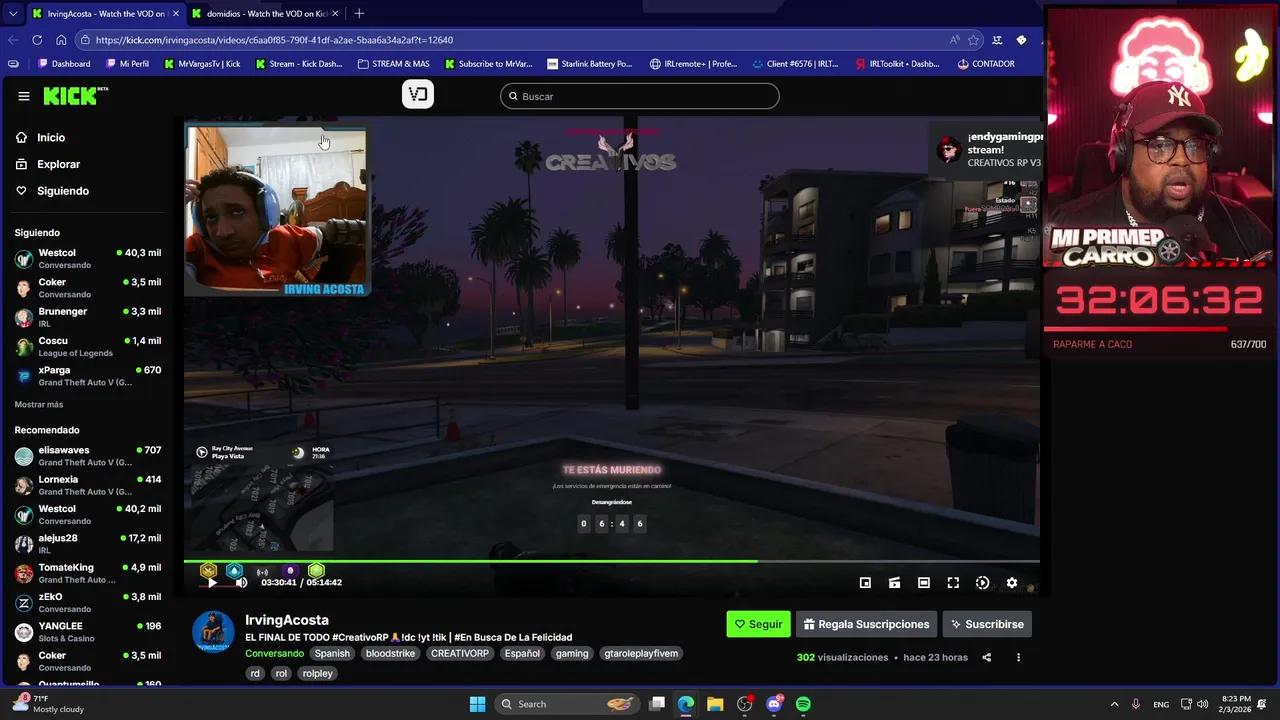Reload the page

tap(37, 40)
